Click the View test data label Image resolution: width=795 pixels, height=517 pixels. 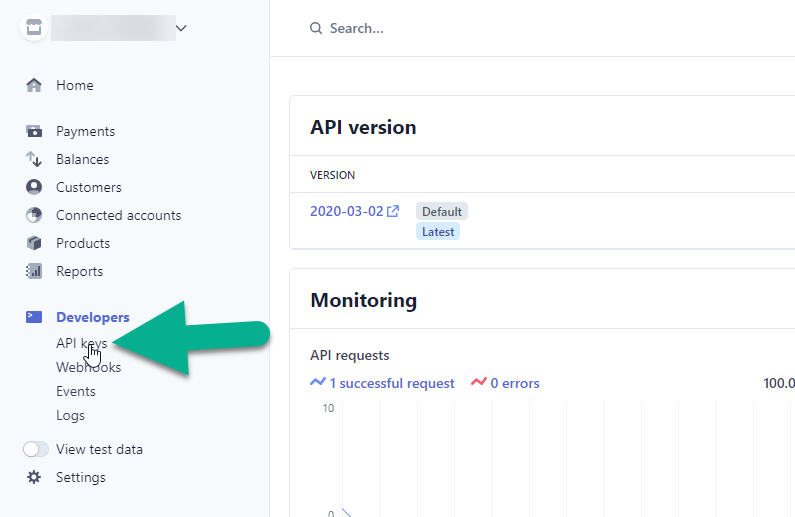coord(99,449)
